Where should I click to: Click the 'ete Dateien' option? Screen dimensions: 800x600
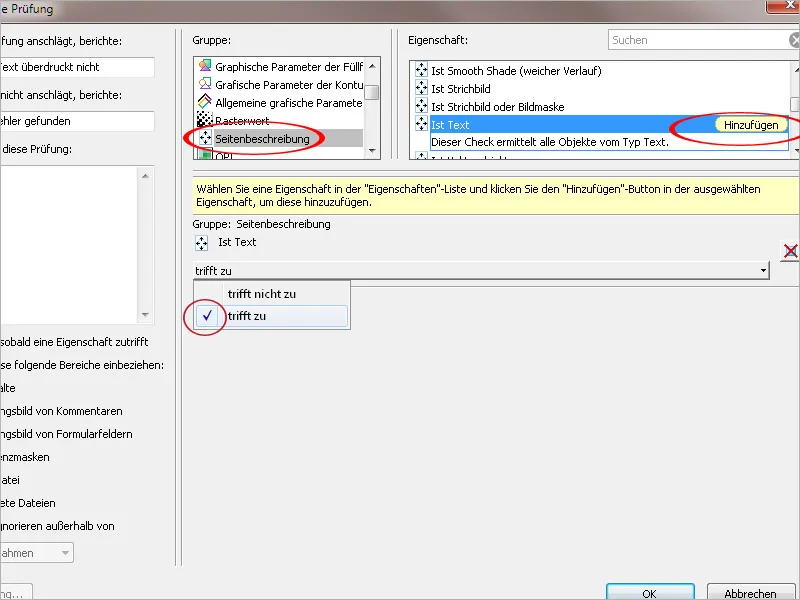tap(28, 503)
